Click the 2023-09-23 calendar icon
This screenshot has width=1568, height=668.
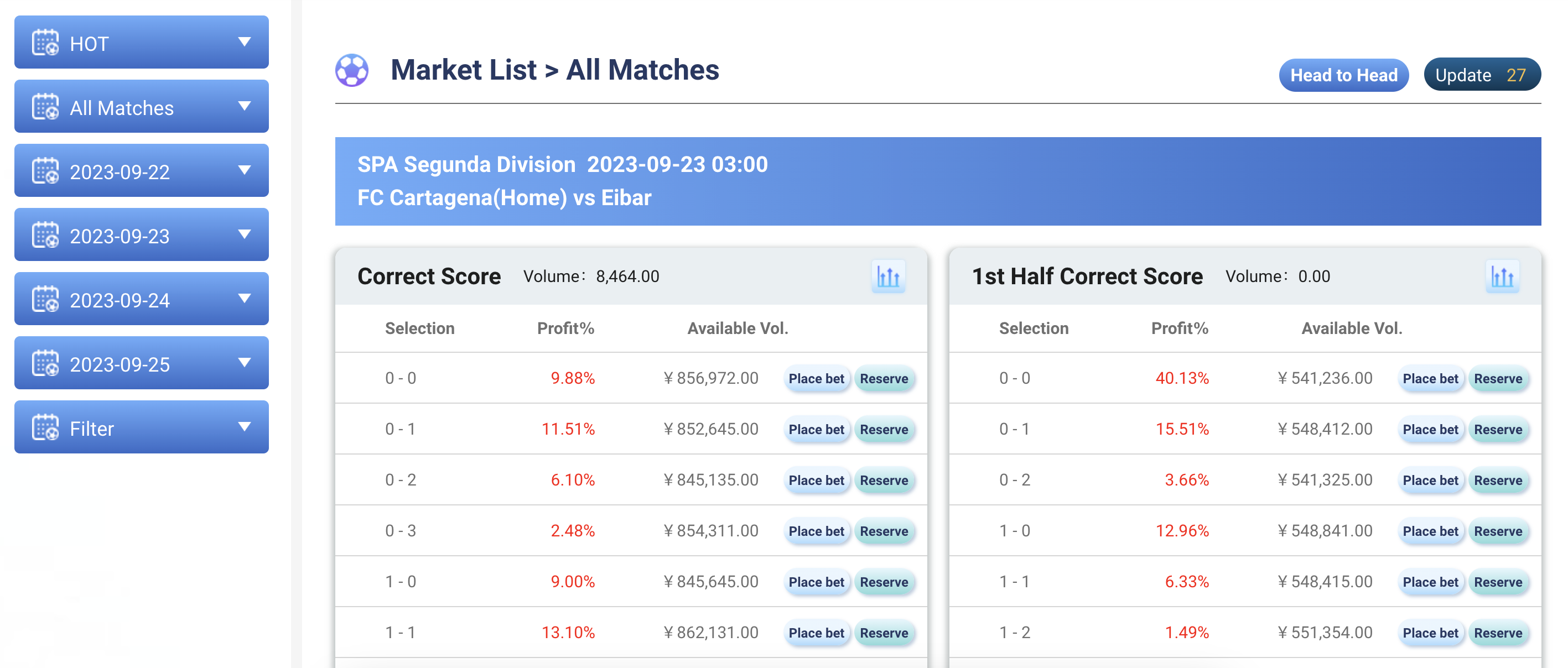(46, 235)
